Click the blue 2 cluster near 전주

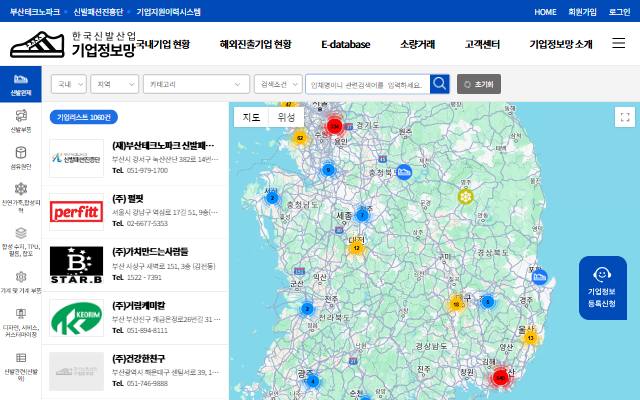[x=307, y=309]
